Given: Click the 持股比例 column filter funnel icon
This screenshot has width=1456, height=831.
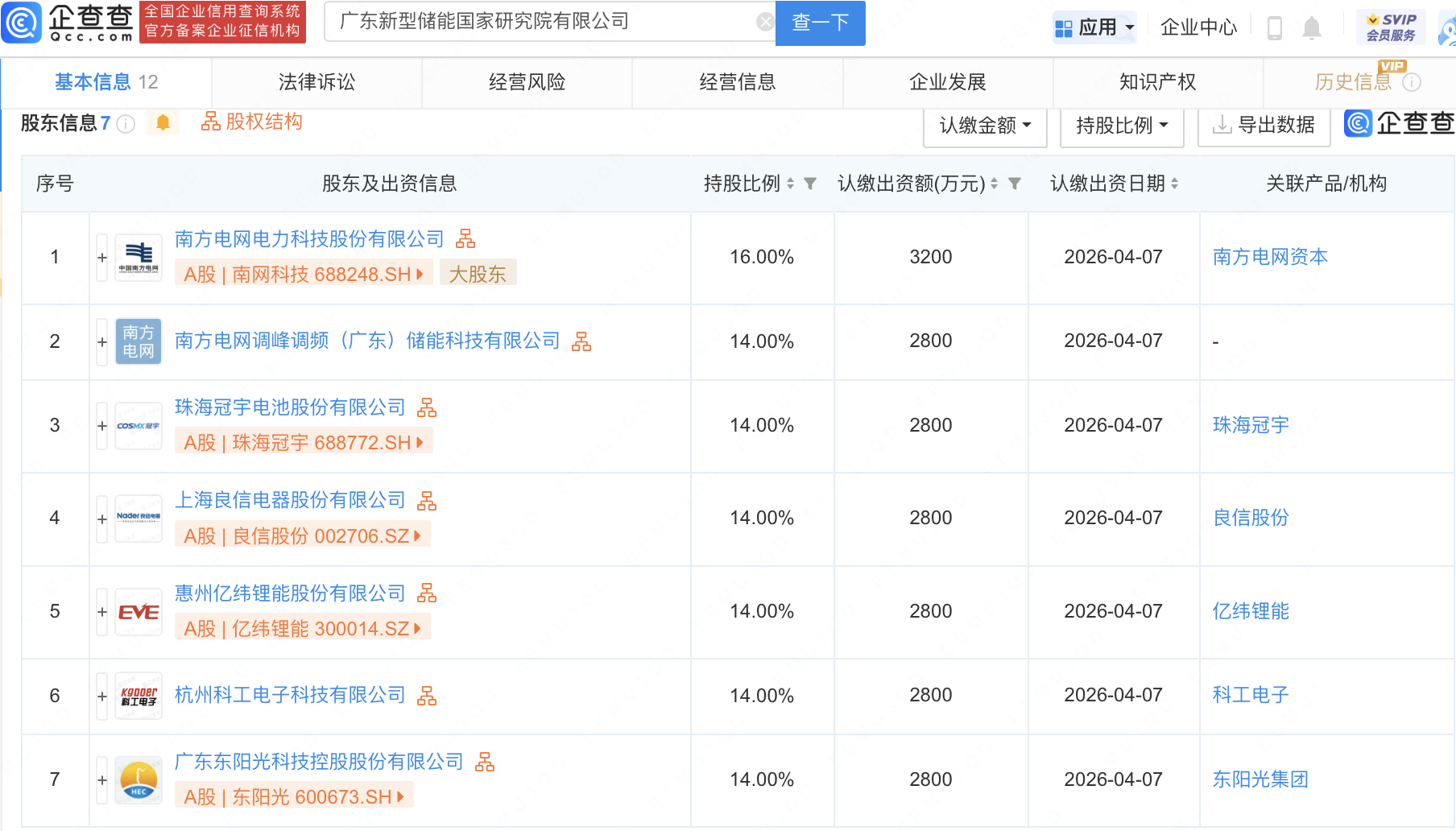Looking at the screenshot, I should (810, 184).
